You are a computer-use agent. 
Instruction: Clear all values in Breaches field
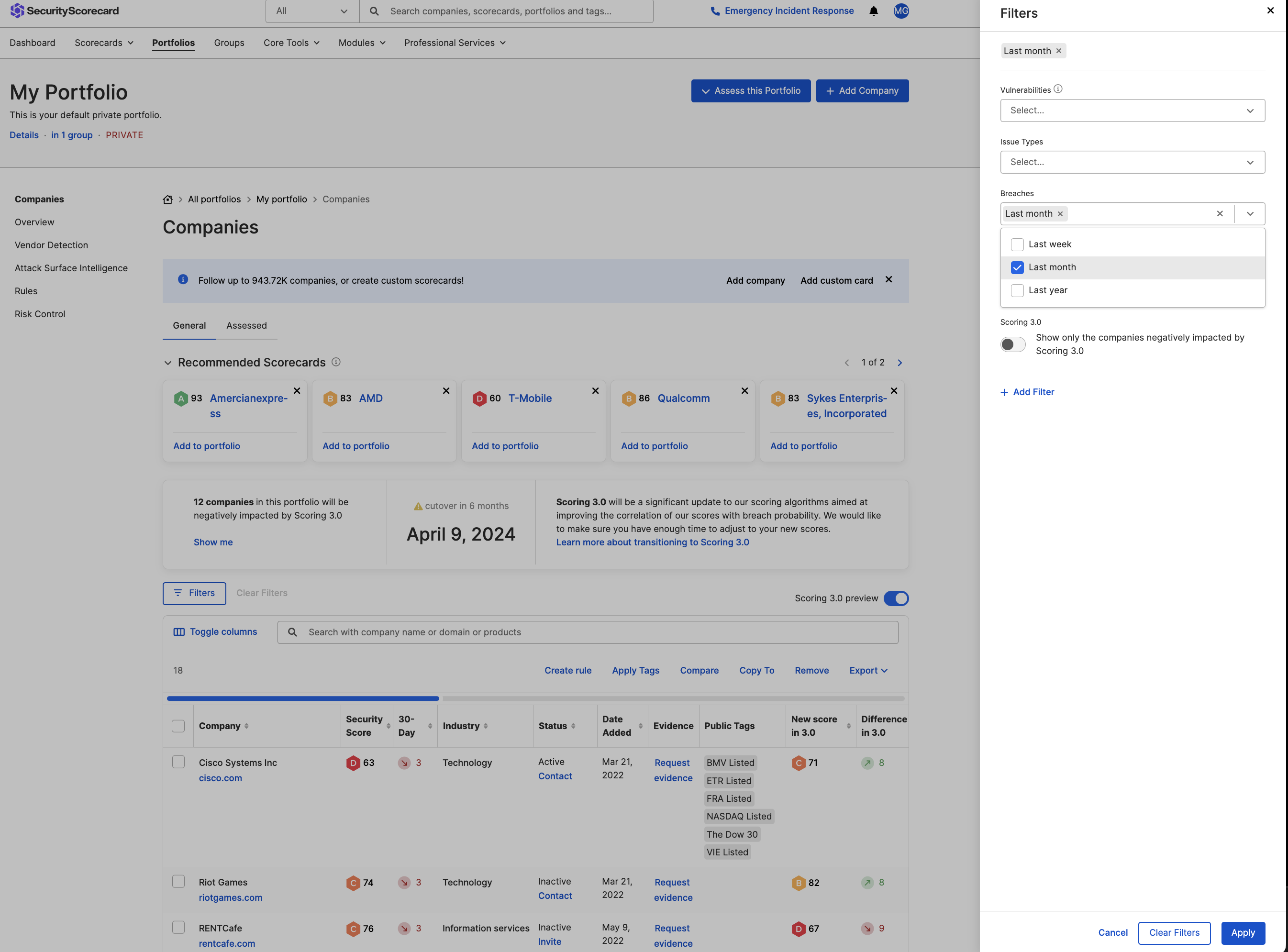[1220, 214]
